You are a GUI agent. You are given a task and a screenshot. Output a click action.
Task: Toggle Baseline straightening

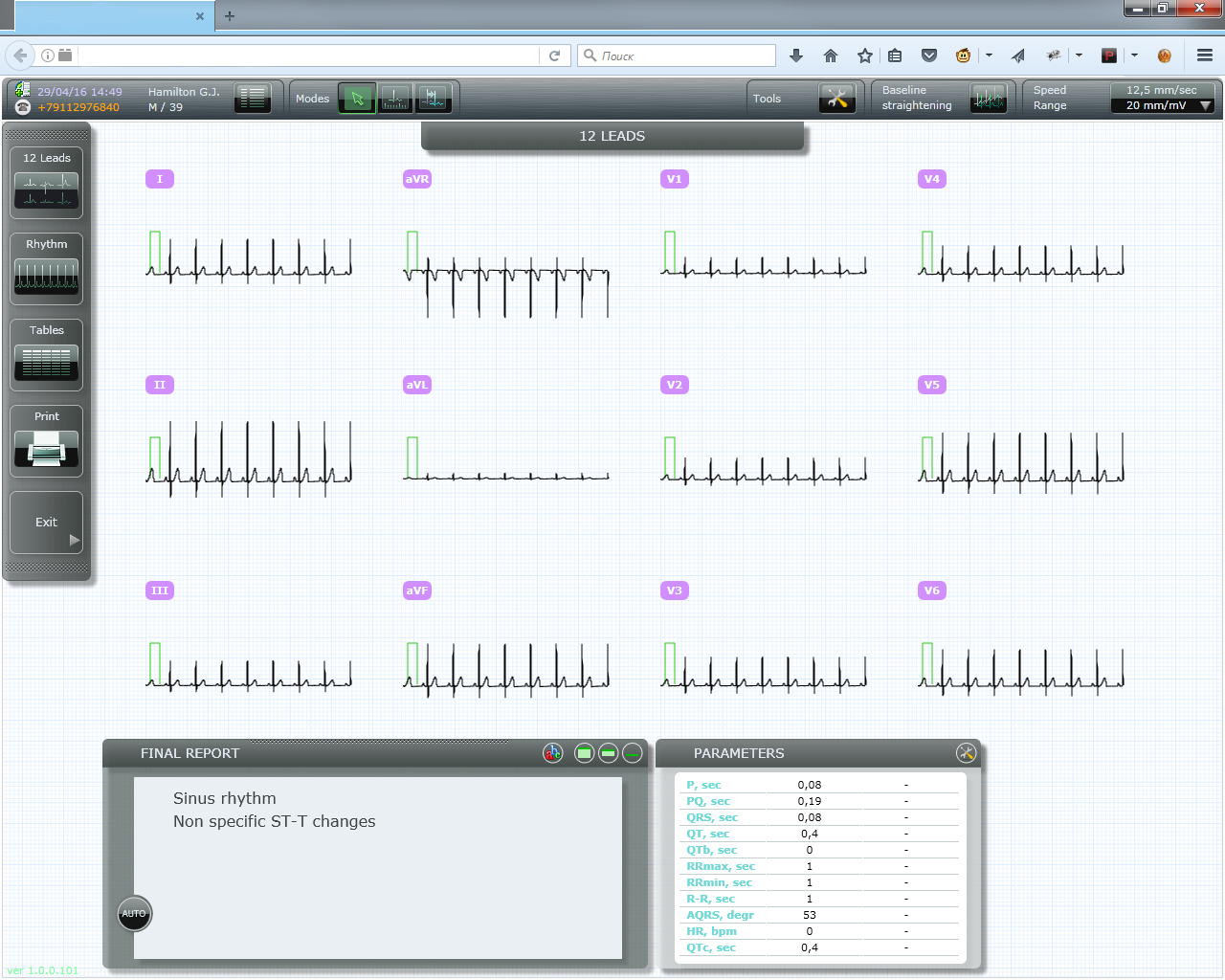pos(989,98)
